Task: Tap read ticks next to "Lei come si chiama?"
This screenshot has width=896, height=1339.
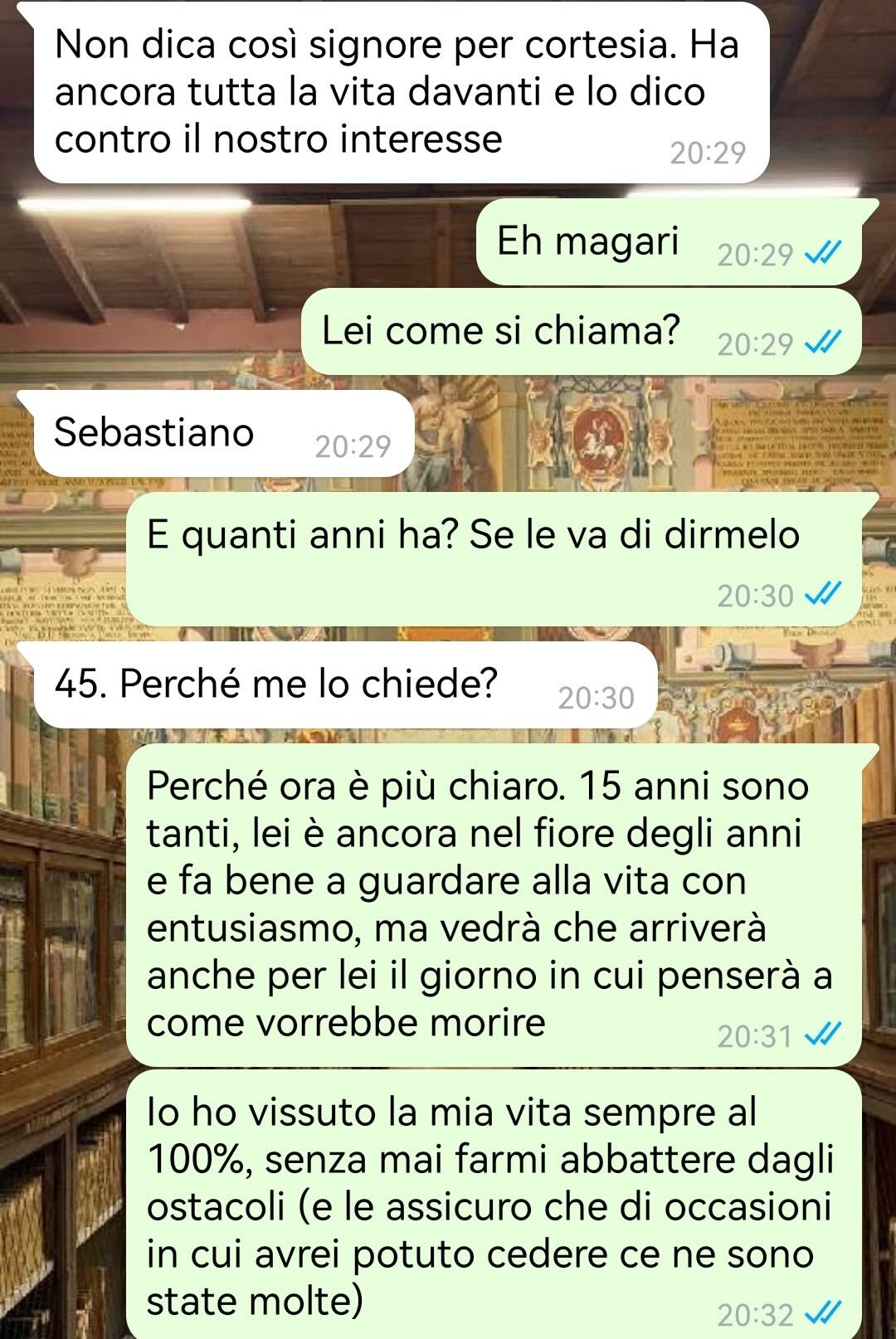Action: [x=824, y=342]
